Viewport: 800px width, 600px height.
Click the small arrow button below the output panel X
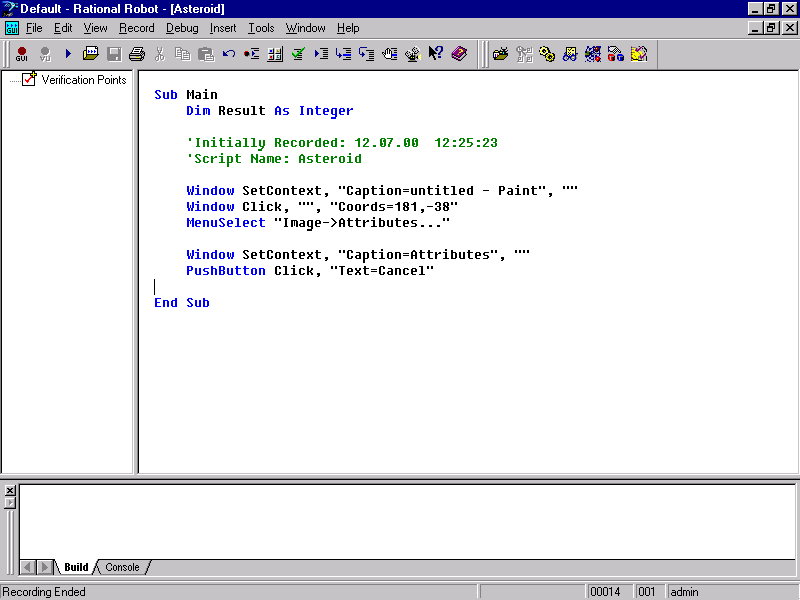click(10, 503)
